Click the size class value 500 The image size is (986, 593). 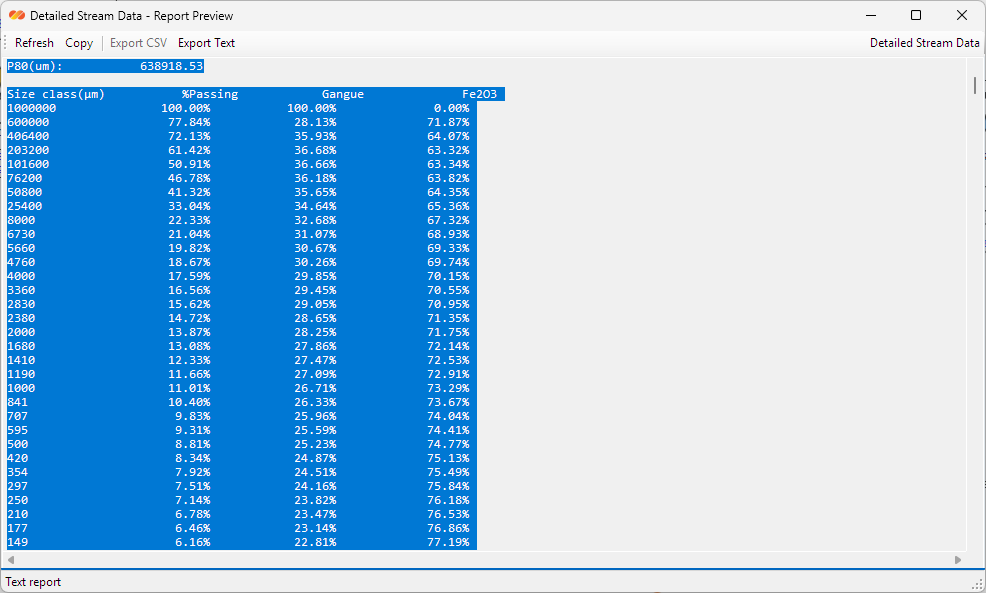[x=18, y=444]
